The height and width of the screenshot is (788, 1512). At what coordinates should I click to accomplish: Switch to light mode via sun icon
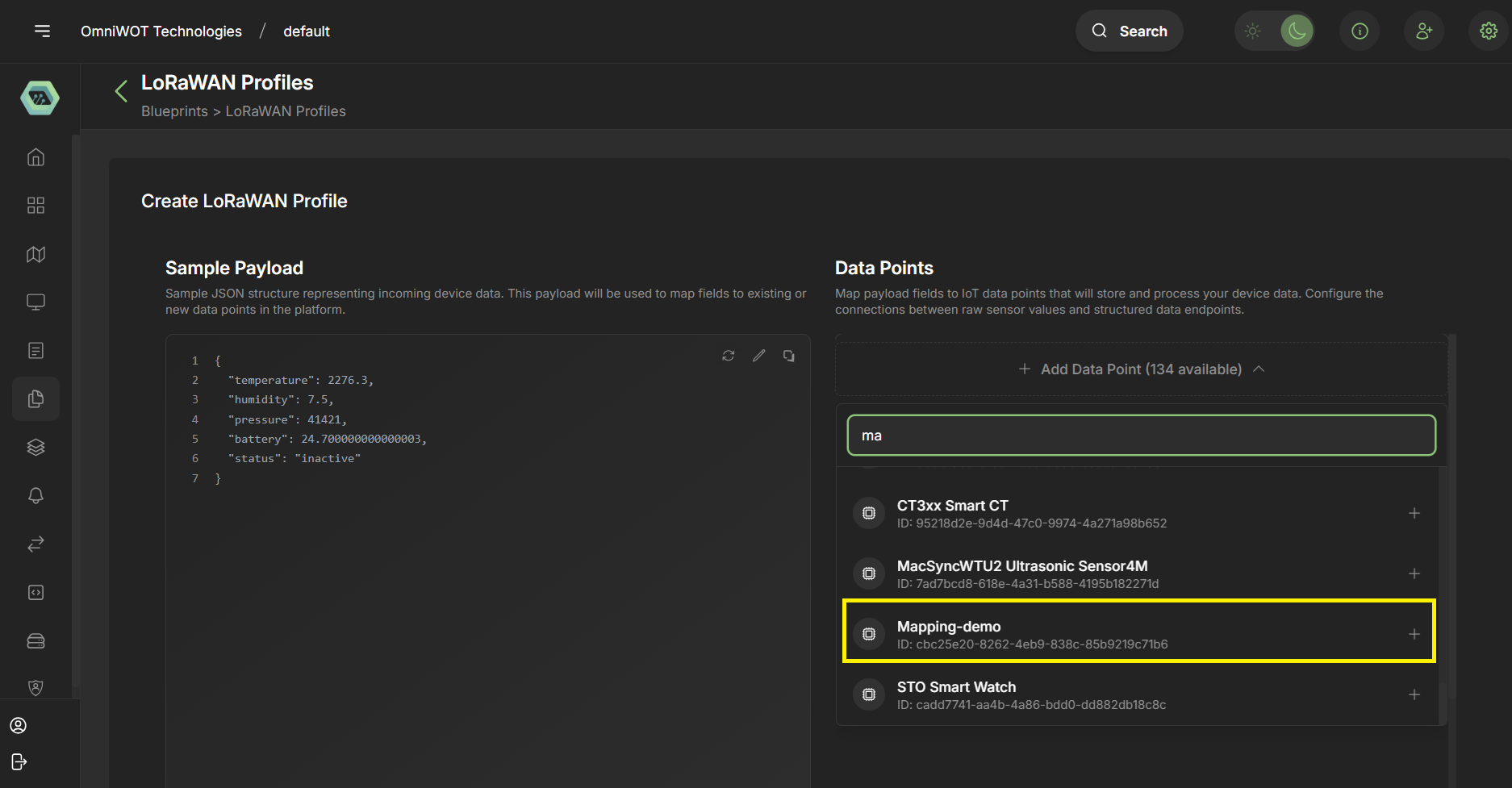[x=1252, y=31]
